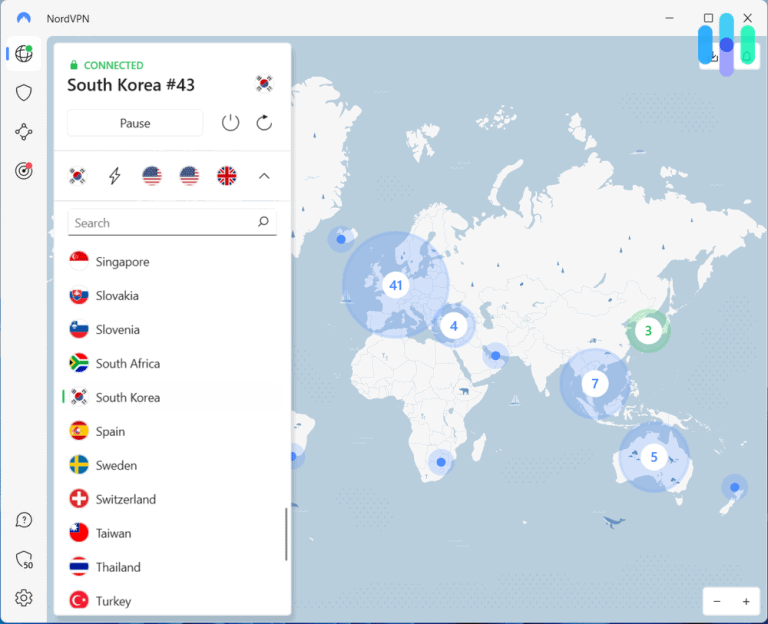This screenshot has height=624, width=768.
Task: Click the search magnifier icon
Action: tap(263, 222)
